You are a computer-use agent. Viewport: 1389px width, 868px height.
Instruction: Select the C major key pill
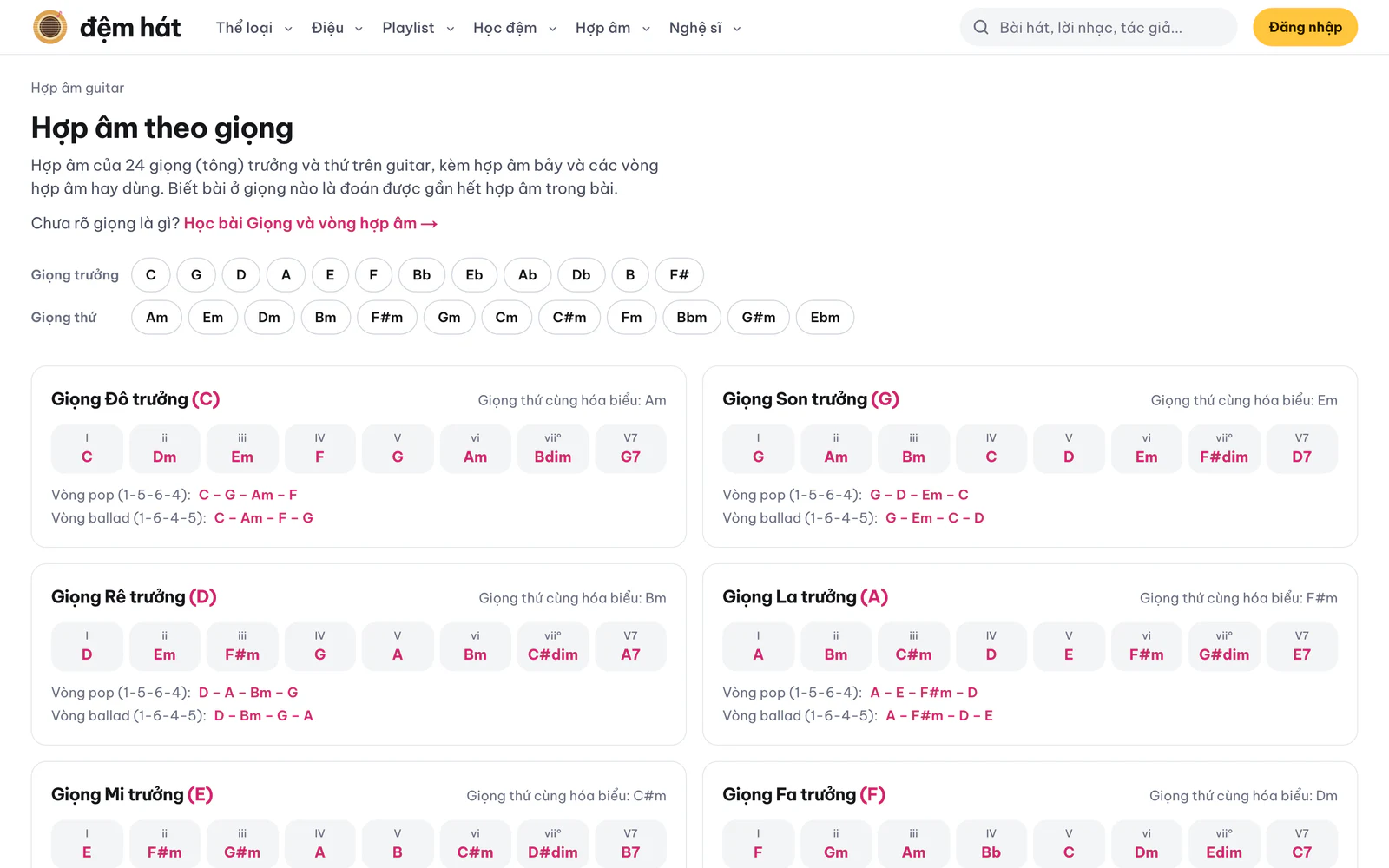pyautogui.click(x=151, y=275)
